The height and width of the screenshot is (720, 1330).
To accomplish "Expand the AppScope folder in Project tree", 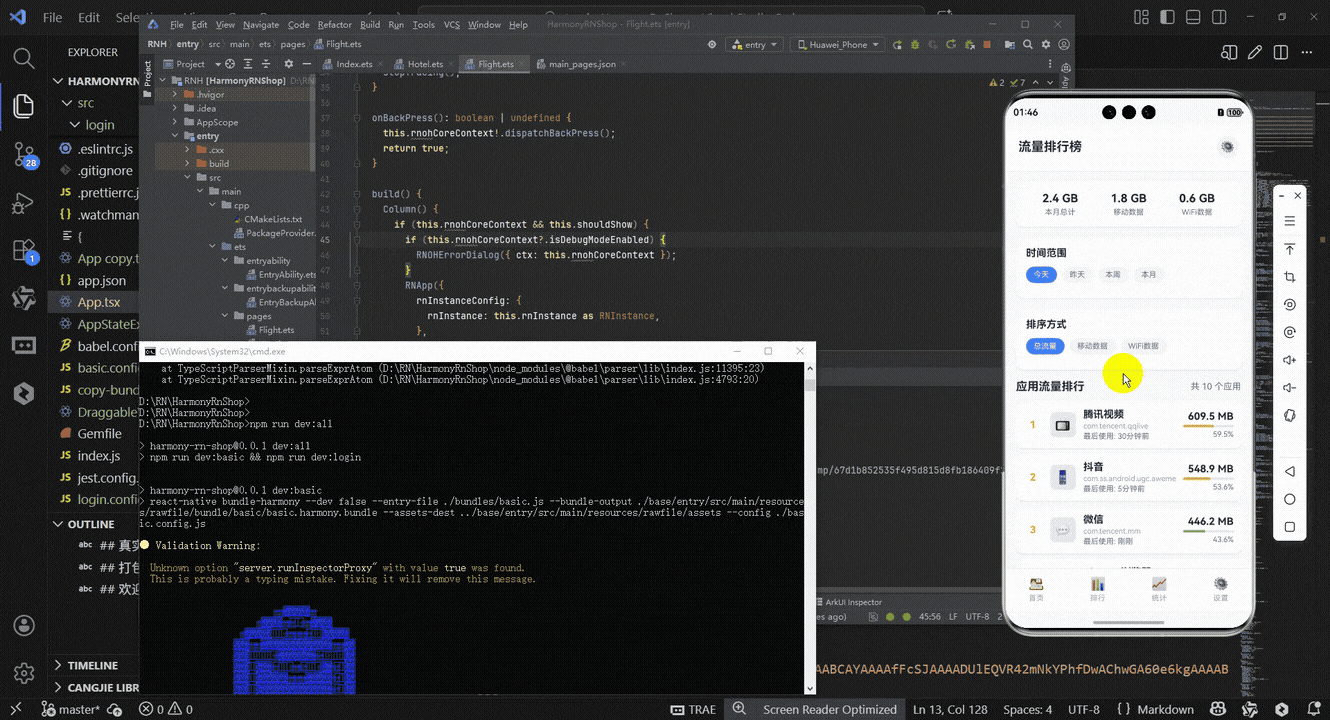I will point(175,122).
